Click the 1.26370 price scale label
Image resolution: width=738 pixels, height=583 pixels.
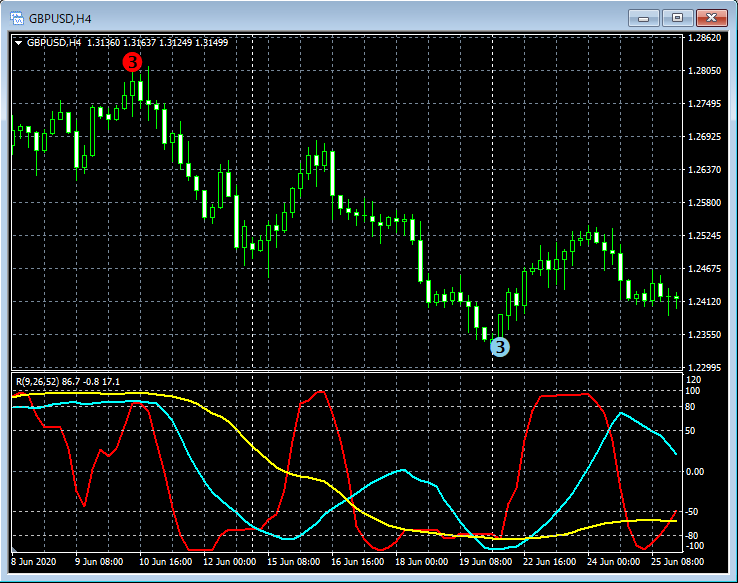point(704,169)
